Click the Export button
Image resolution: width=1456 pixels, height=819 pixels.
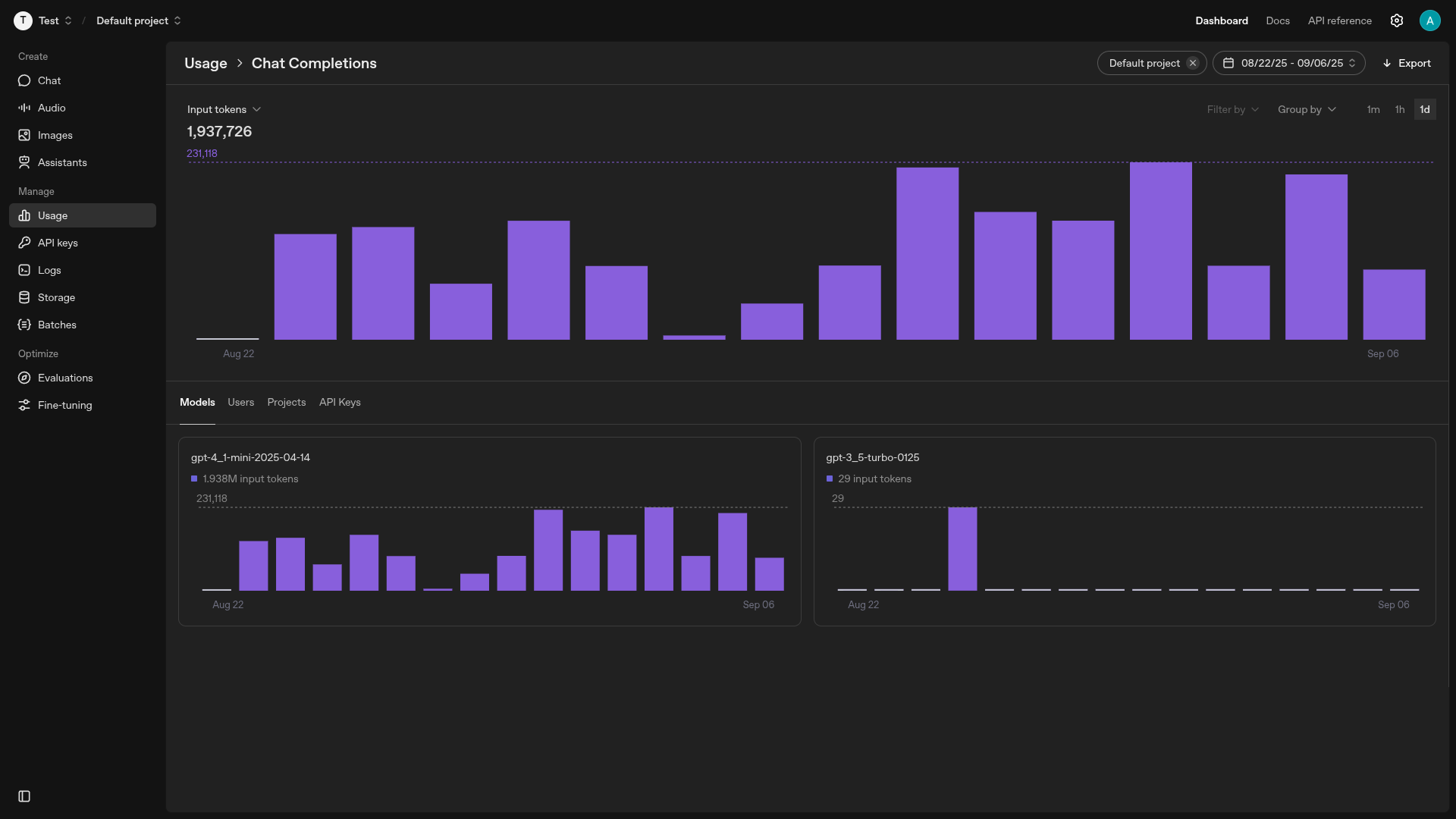tap(1407, 63)
